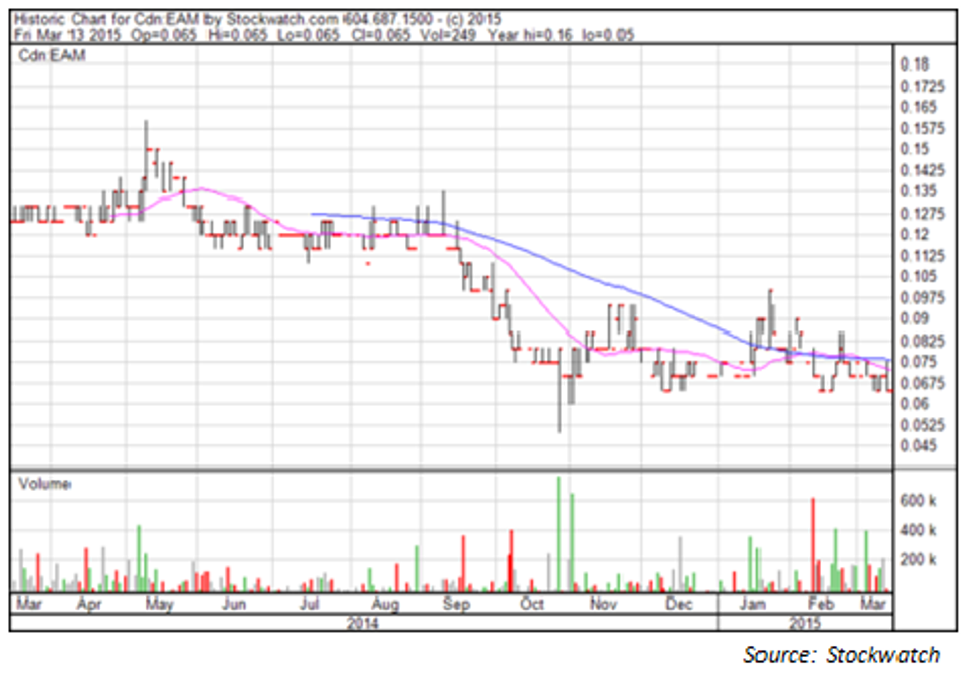The width and height of the screenshot is (980, 674).
Task: Click the Jul month label on axis
Action: [x=309, y=605]
